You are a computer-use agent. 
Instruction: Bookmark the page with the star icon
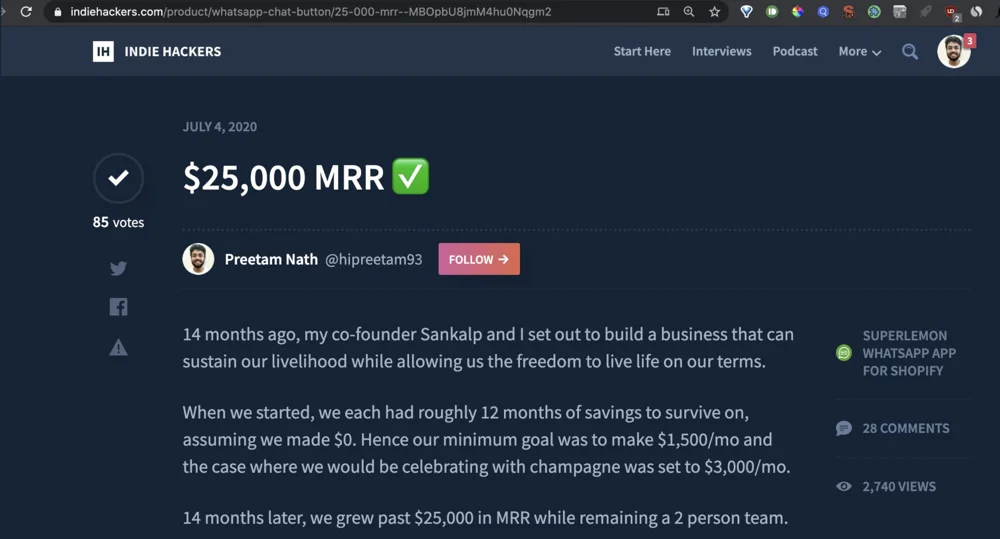pyautogui.click(x=714, y=12)
